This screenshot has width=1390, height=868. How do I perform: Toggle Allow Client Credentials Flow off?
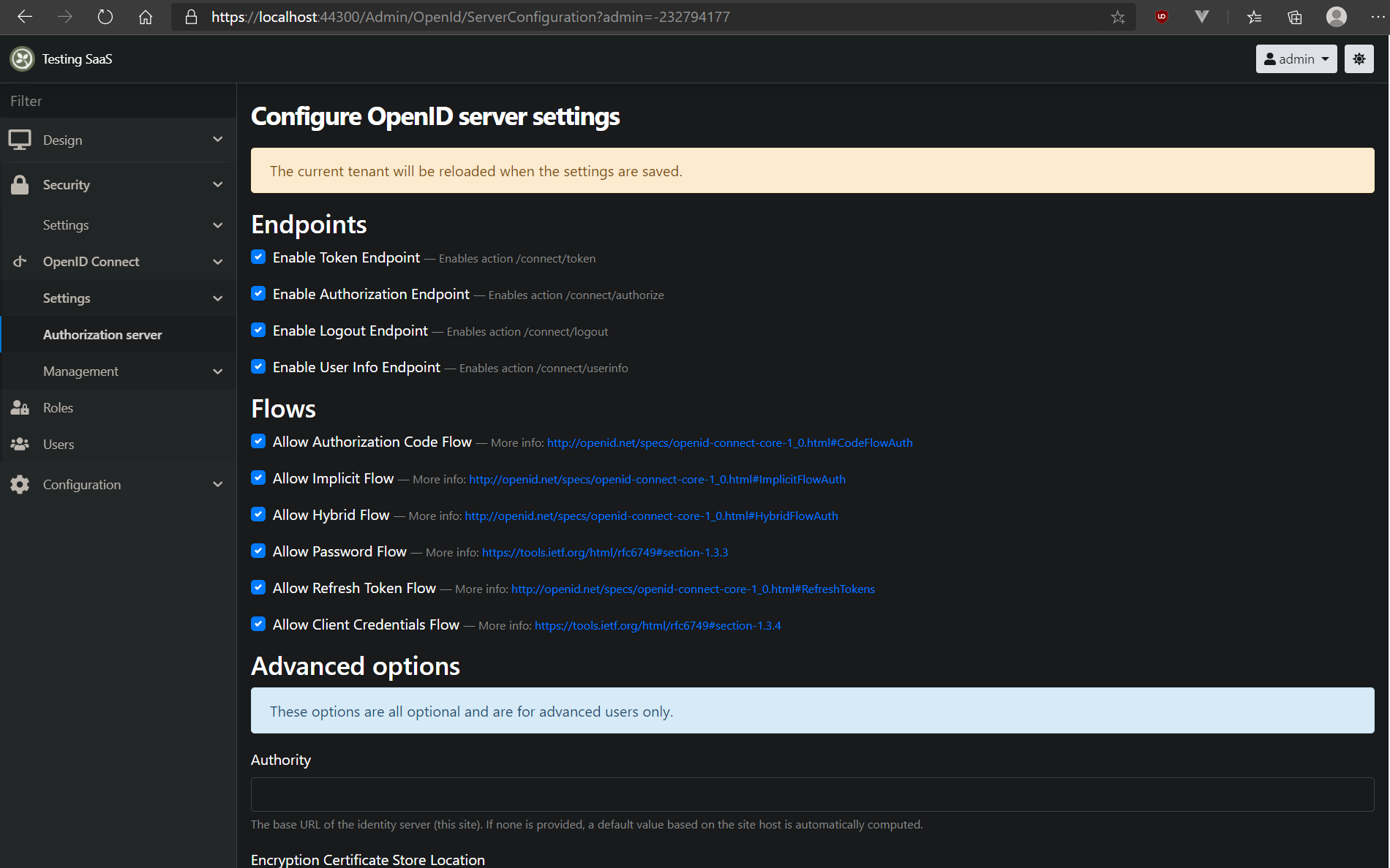tap(258, 624)
